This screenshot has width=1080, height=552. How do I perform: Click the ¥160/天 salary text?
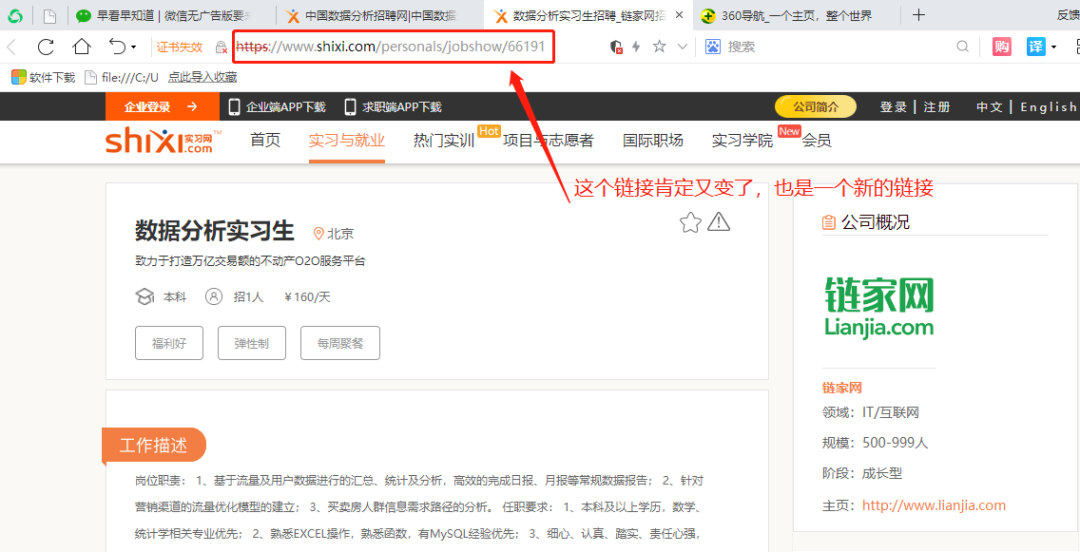[307, 297]
